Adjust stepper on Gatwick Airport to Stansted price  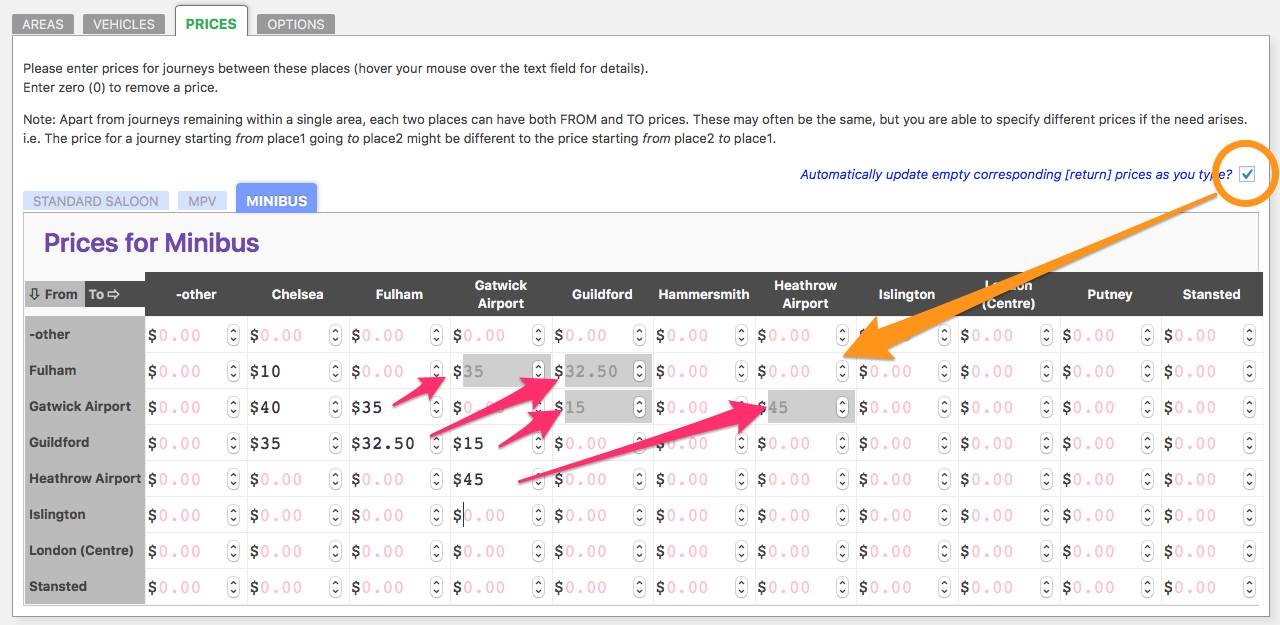(1248, 407)
